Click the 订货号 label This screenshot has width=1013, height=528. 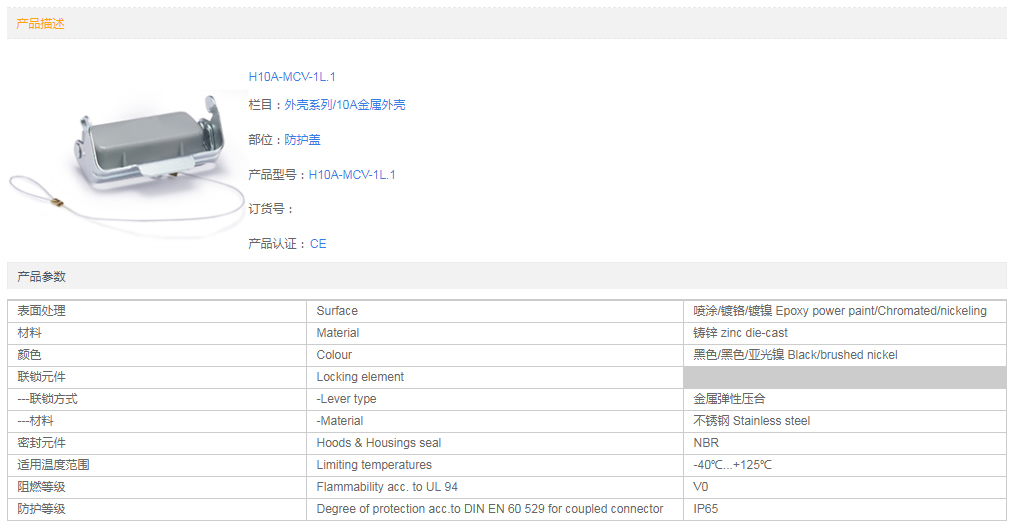click(x=270, y=209)
